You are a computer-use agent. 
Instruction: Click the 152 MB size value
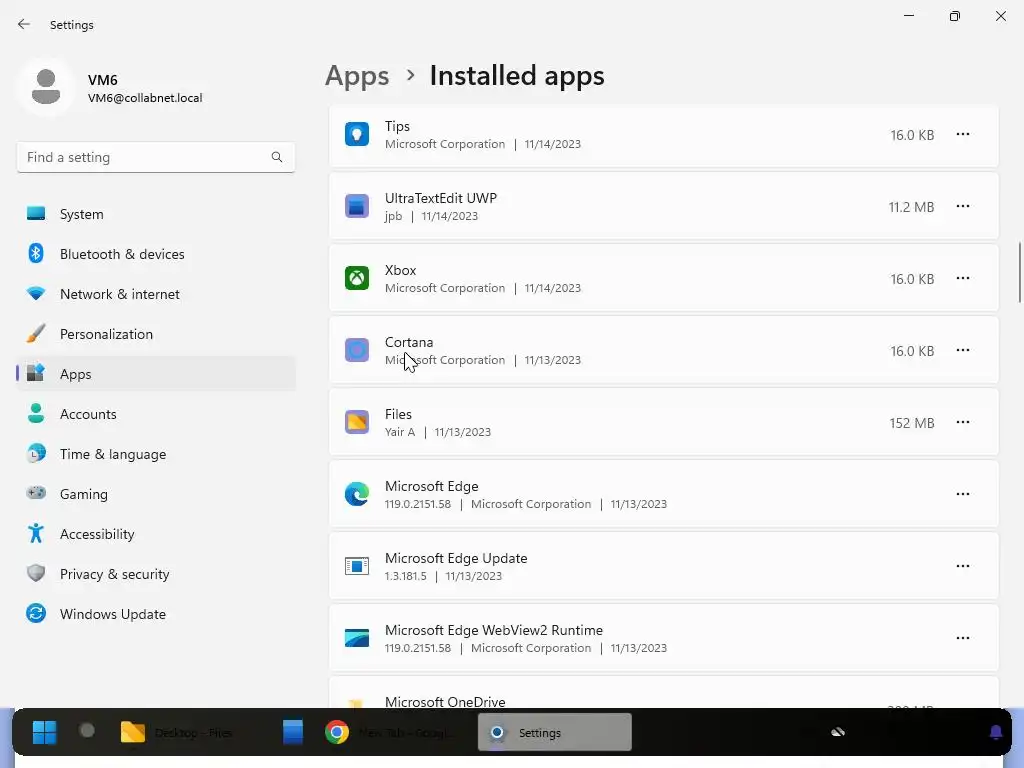(x=912, y=423)
